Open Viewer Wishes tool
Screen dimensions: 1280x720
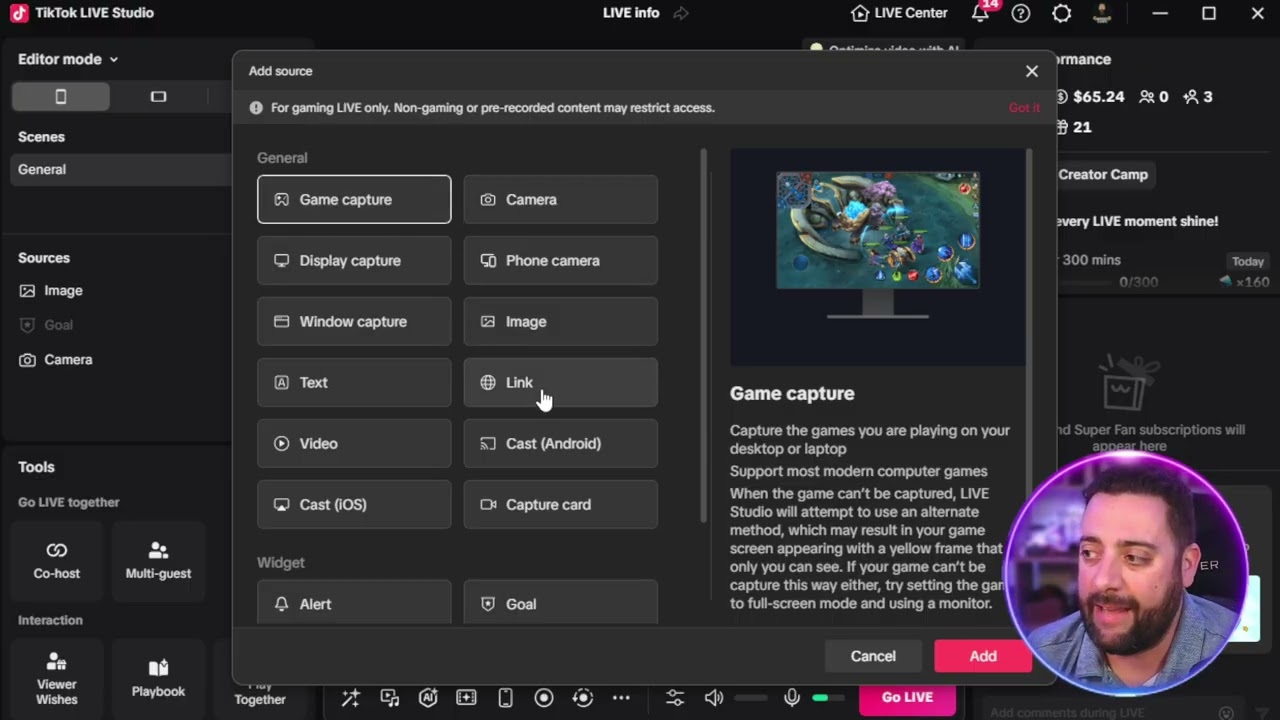pos(57,679)
